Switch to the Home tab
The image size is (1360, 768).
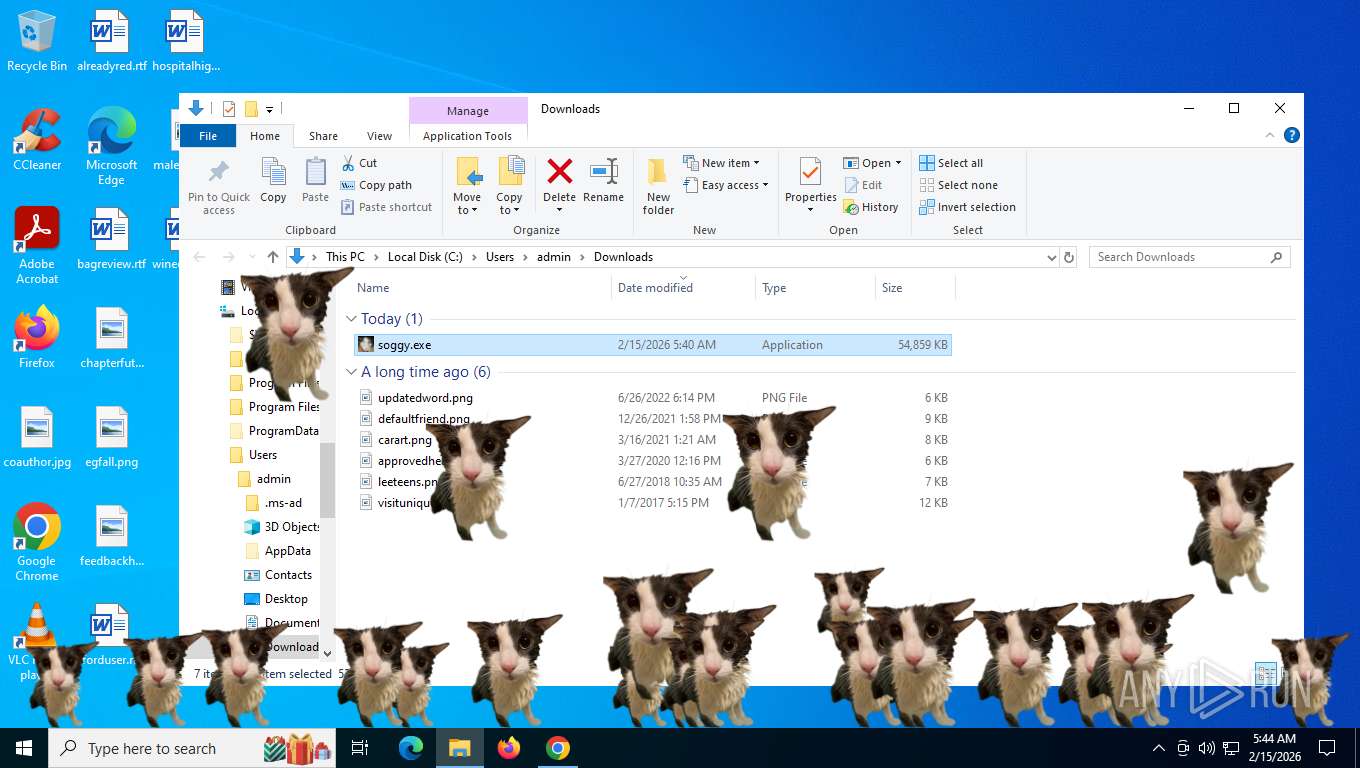click(265, 136)
